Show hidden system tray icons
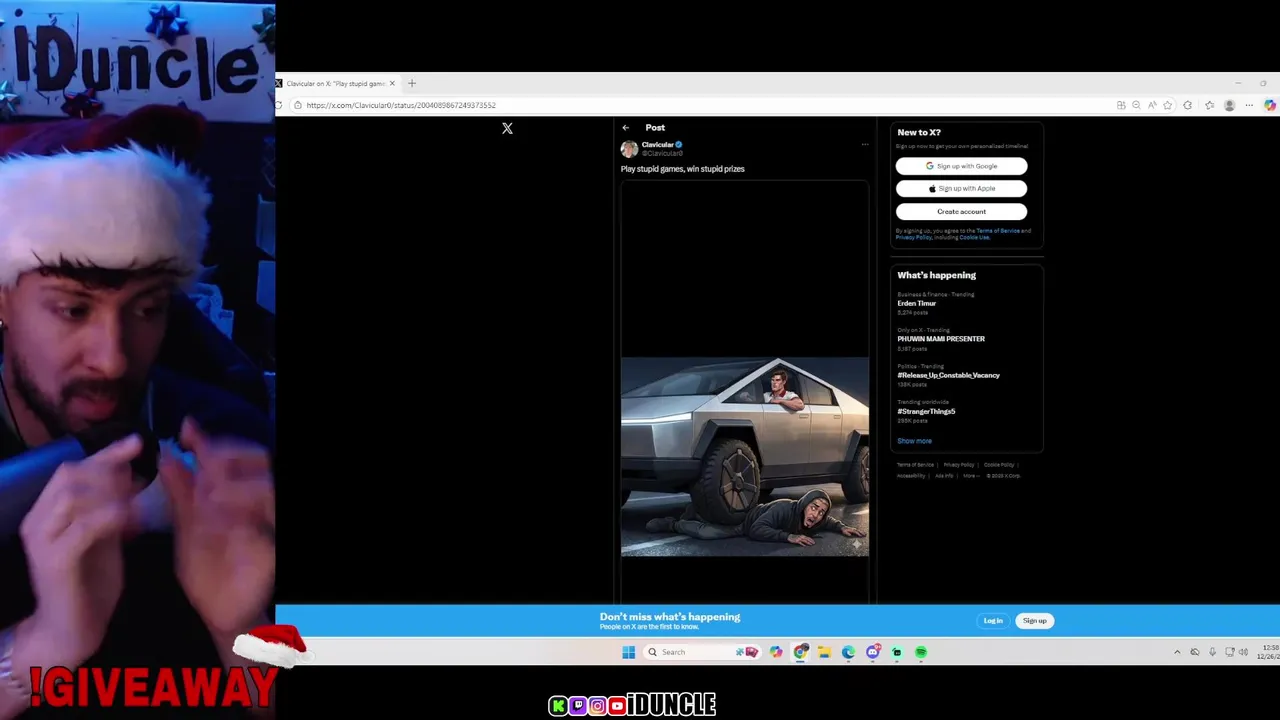The image size is (1280, 720). tap(1177, 652)
